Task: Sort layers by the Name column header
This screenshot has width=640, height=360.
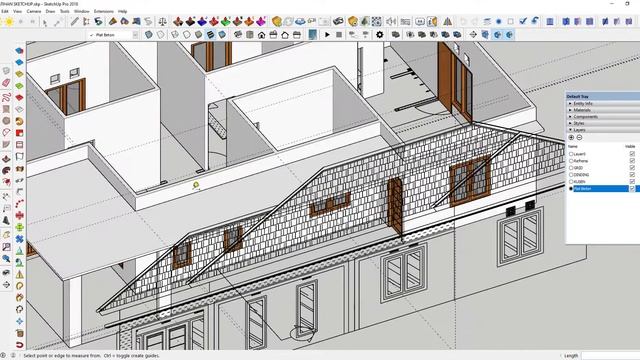Action: coord(573,146)
